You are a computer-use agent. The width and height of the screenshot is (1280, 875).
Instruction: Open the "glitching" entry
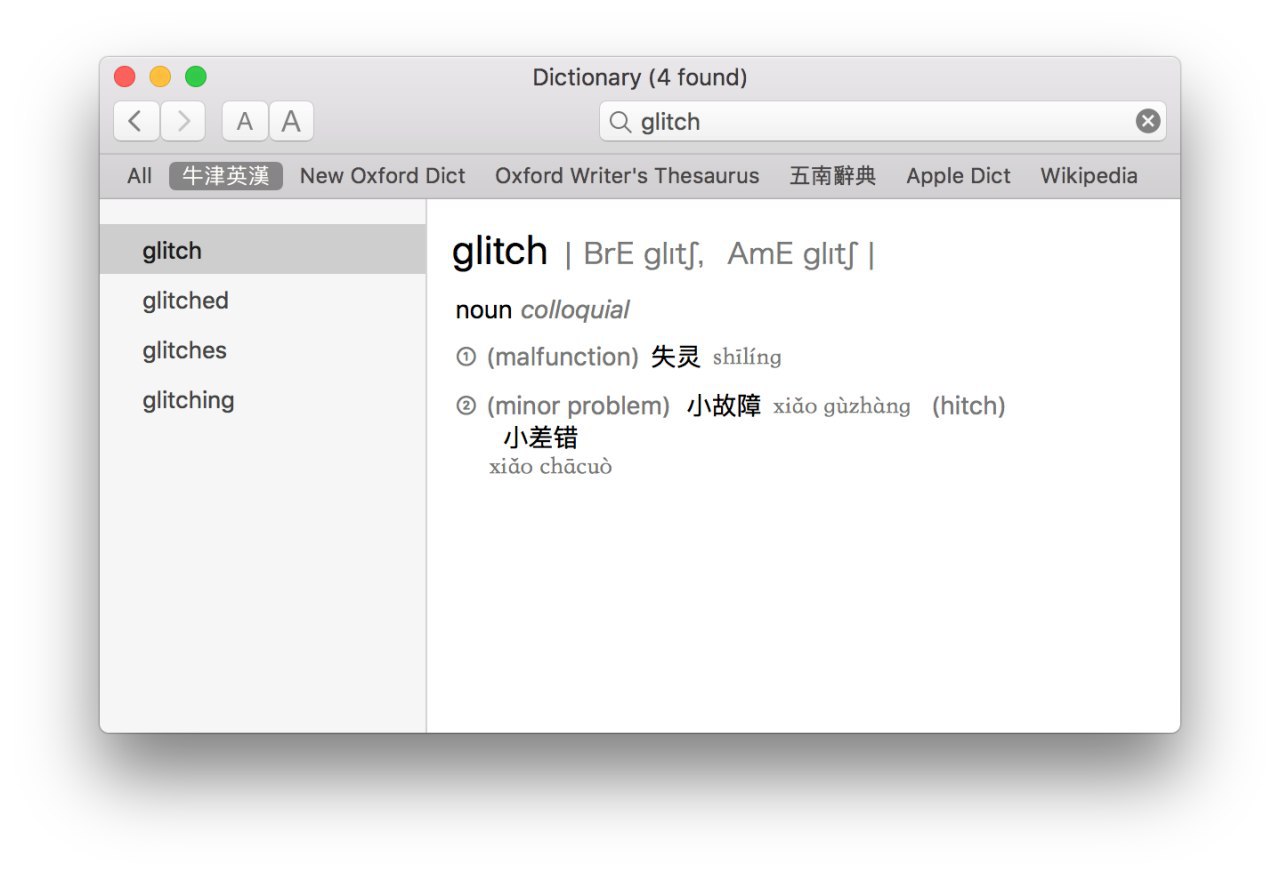(188, 401)
